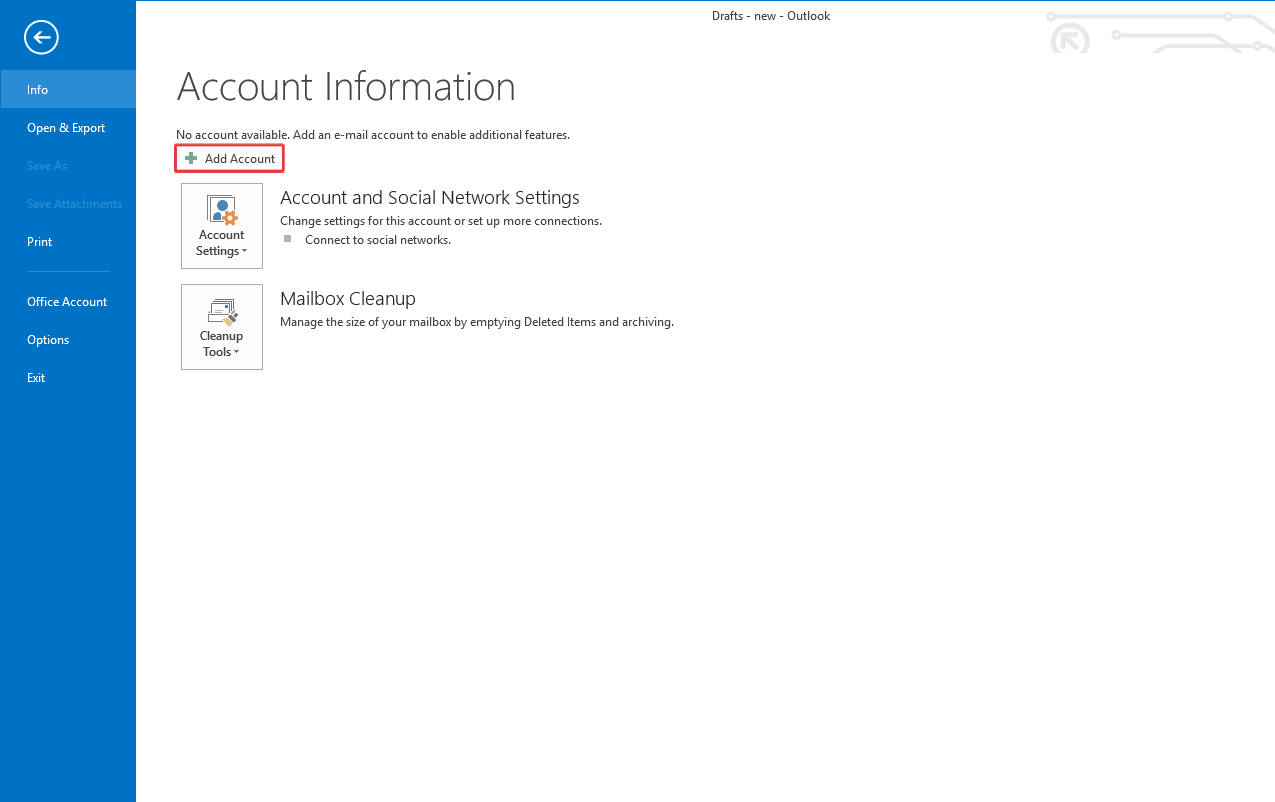Go back using the circled arrow
This screenshot has width=1275, height=802.
(x=42, y=38)
